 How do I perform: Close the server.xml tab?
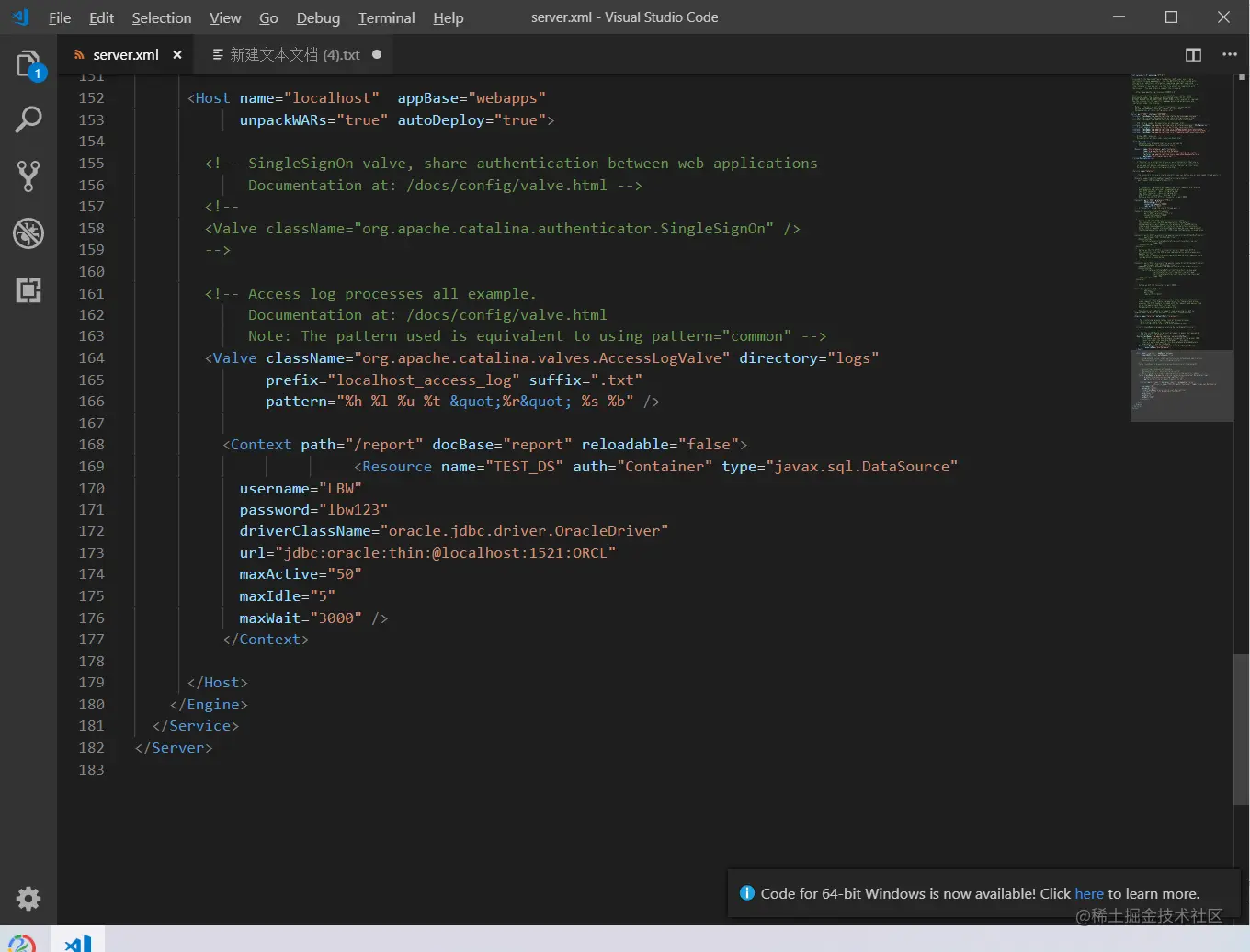(x=177, y=55)
